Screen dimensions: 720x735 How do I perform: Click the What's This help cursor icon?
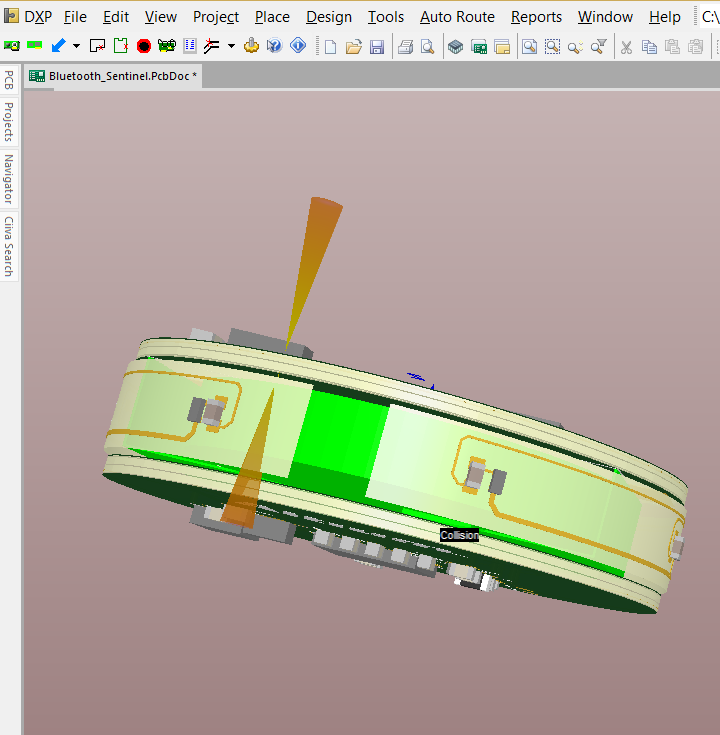tap(275, 45)
